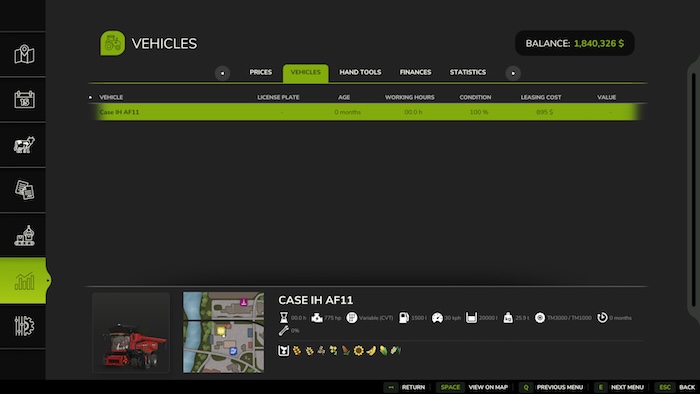The image size is (700, 394).
Task: Open the production chains factory icon
Action: 24,236
